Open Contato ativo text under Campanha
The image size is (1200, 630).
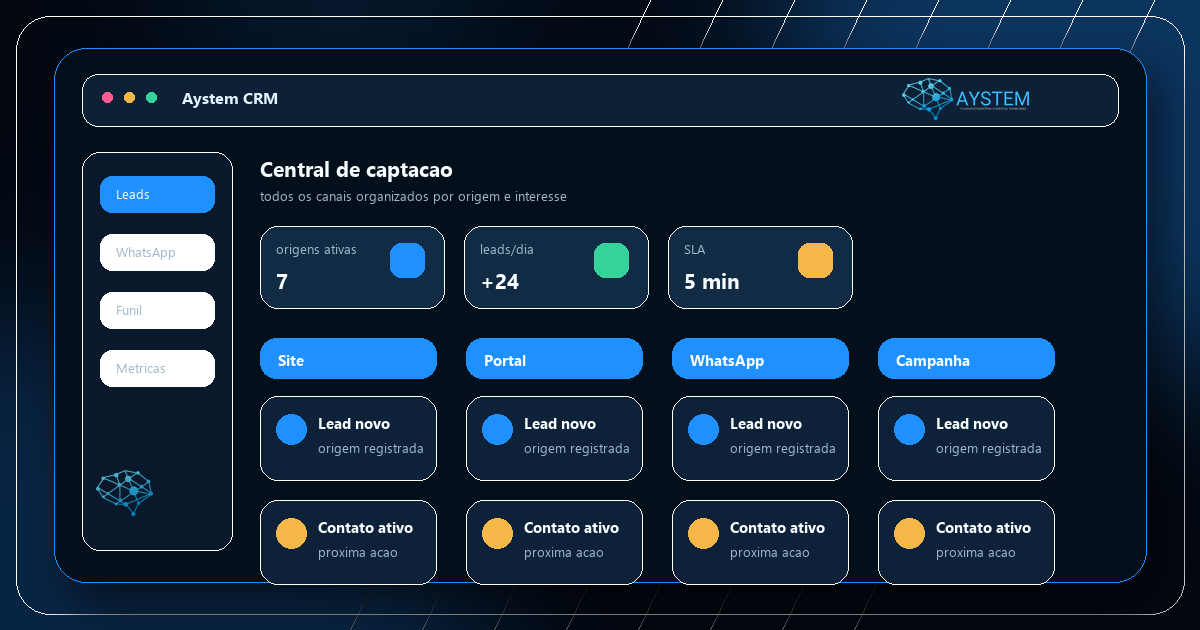983,528
